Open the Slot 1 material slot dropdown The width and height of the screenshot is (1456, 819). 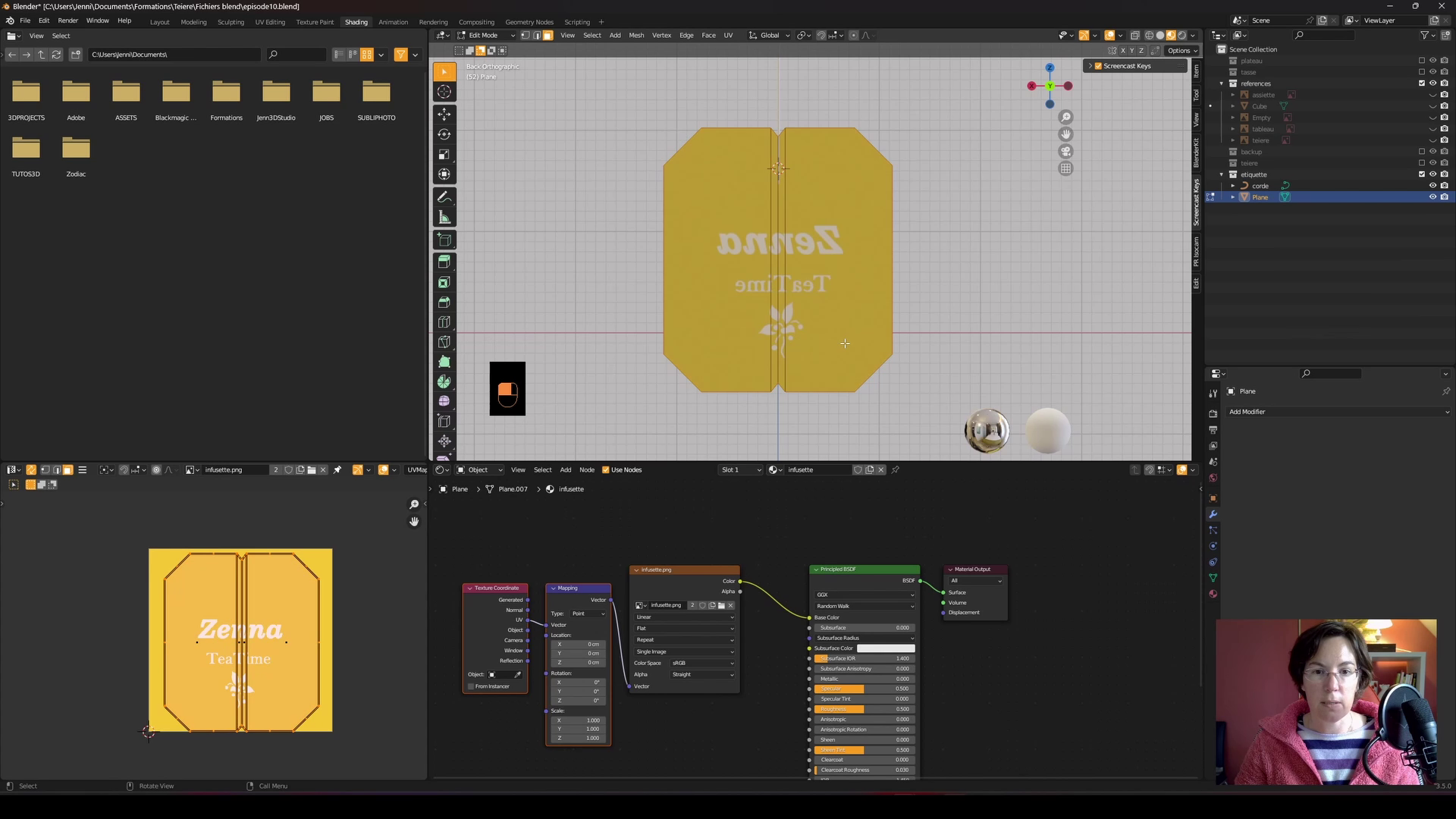click(741, 470)
